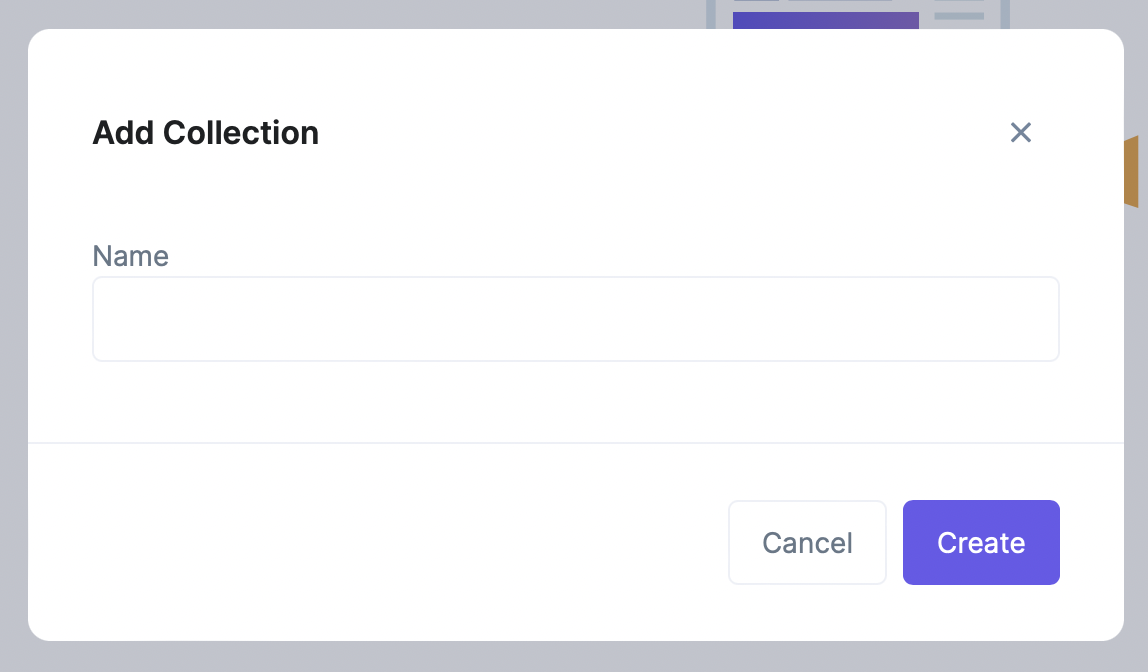Viewport: 1148px width, 672px height.
Task: Click the orange shape at the right edge
Action: click(1131, 171)
